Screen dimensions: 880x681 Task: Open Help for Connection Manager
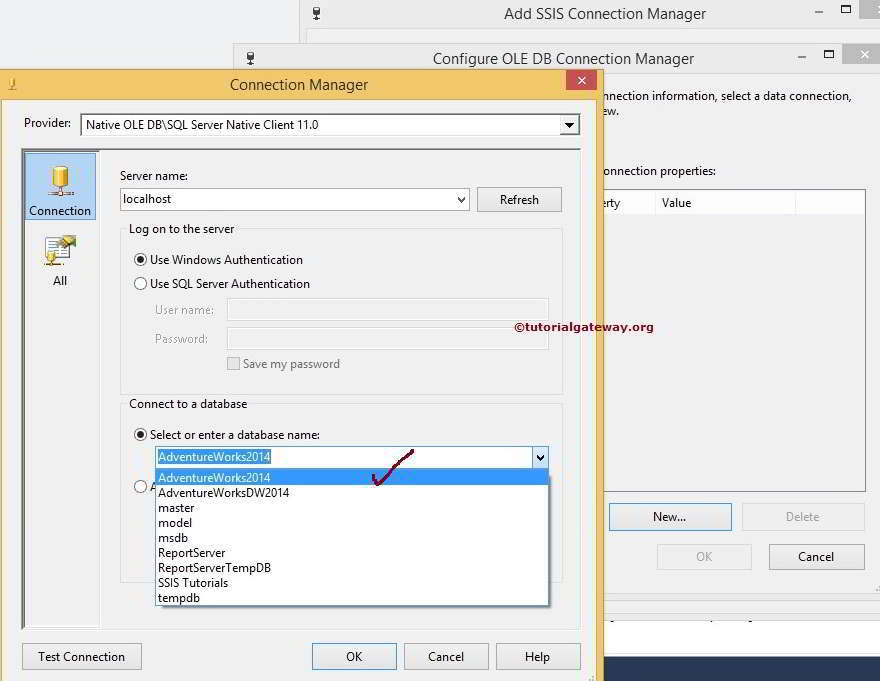tap(538, 656)
